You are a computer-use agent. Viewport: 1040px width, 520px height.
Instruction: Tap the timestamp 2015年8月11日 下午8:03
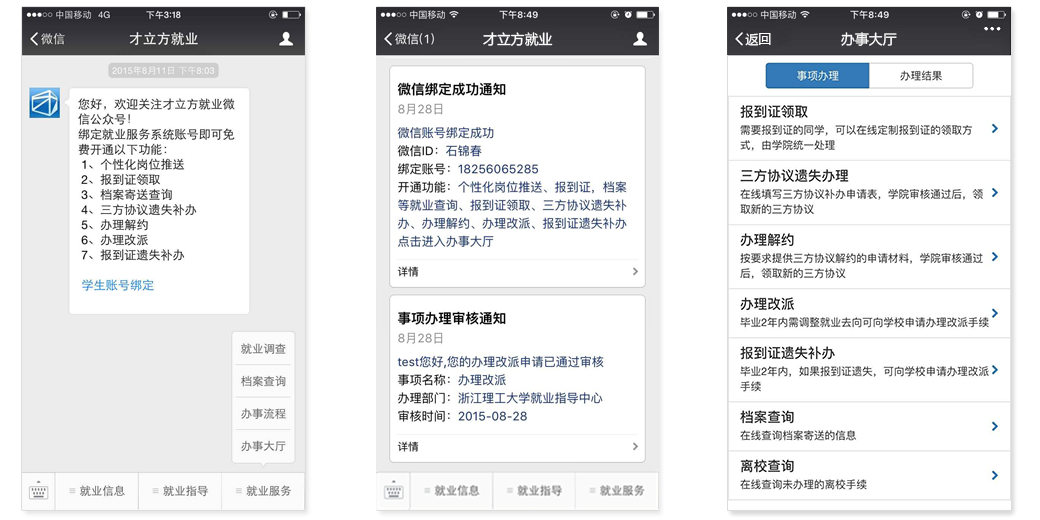click(x=163, y=70)
